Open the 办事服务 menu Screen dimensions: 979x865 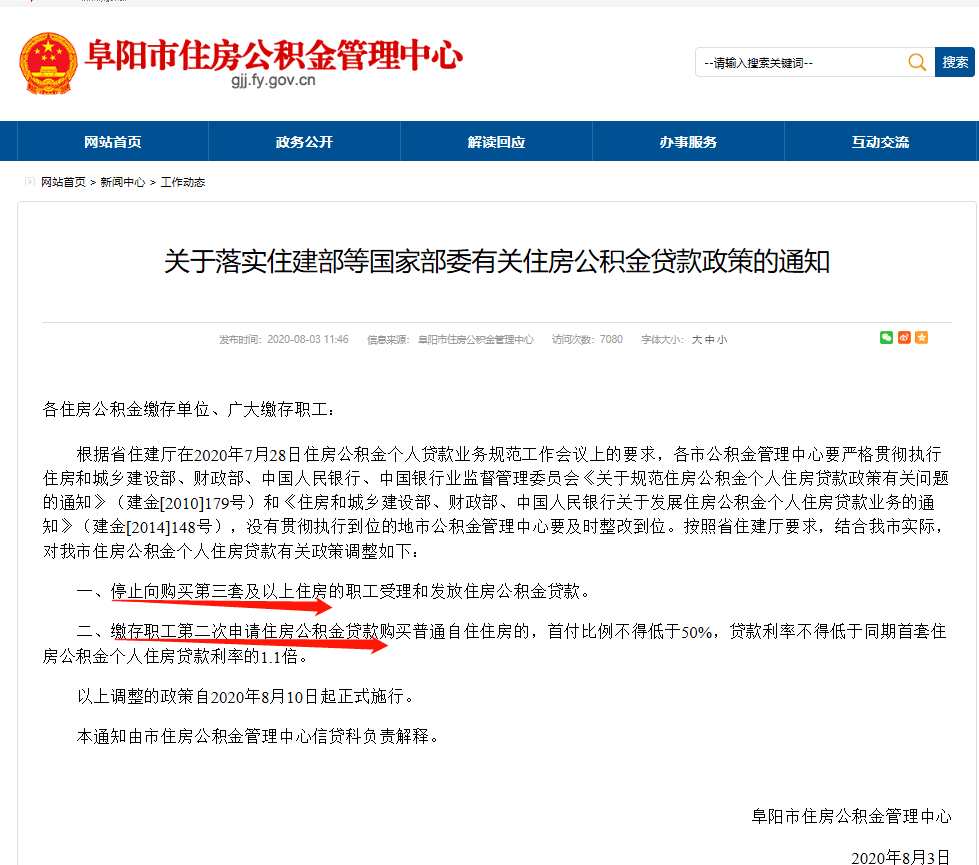688,142
